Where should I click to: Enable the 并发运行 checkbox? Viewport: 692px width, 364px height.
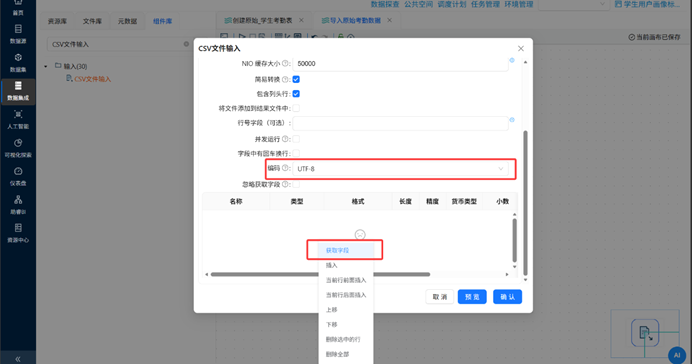pos(296,139)
